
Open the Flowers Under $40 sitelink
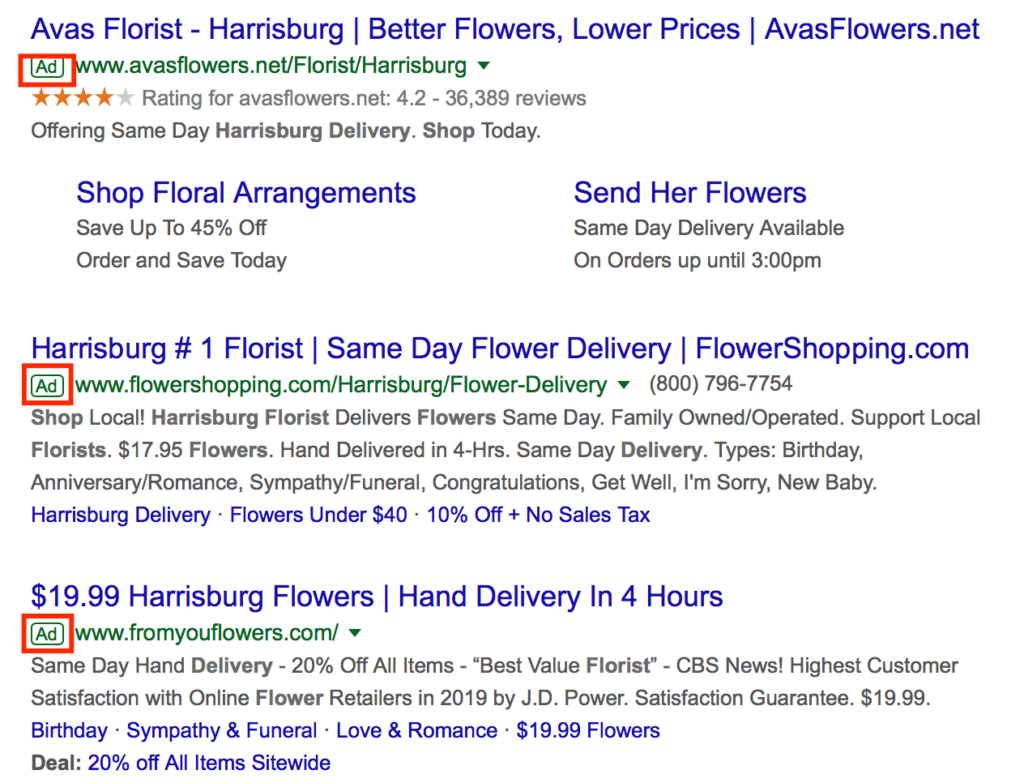pyautogui.click(x=319, y=515)
